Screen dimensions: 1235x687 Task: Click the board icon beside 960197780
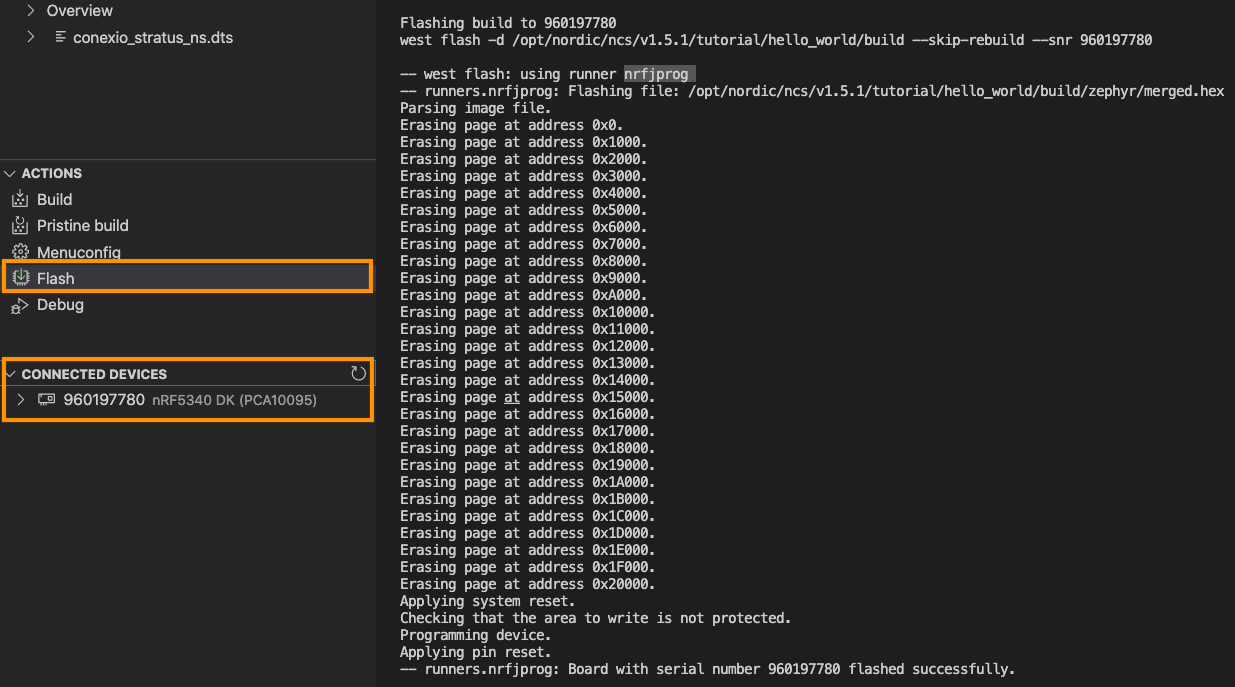click(x=46, y=400)
